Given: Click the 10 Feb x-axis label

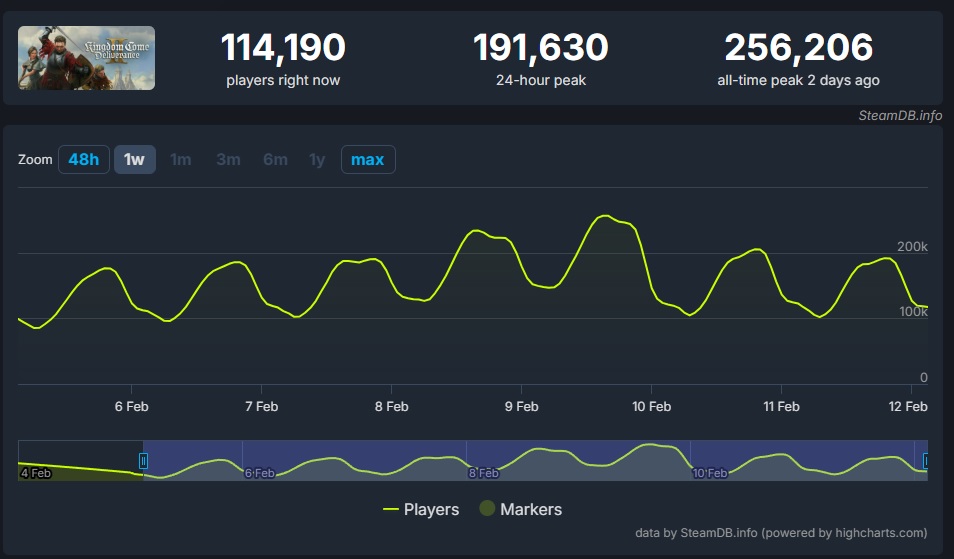Looking at the screenshot, I should pyautogui.click(x=652, y=406).
